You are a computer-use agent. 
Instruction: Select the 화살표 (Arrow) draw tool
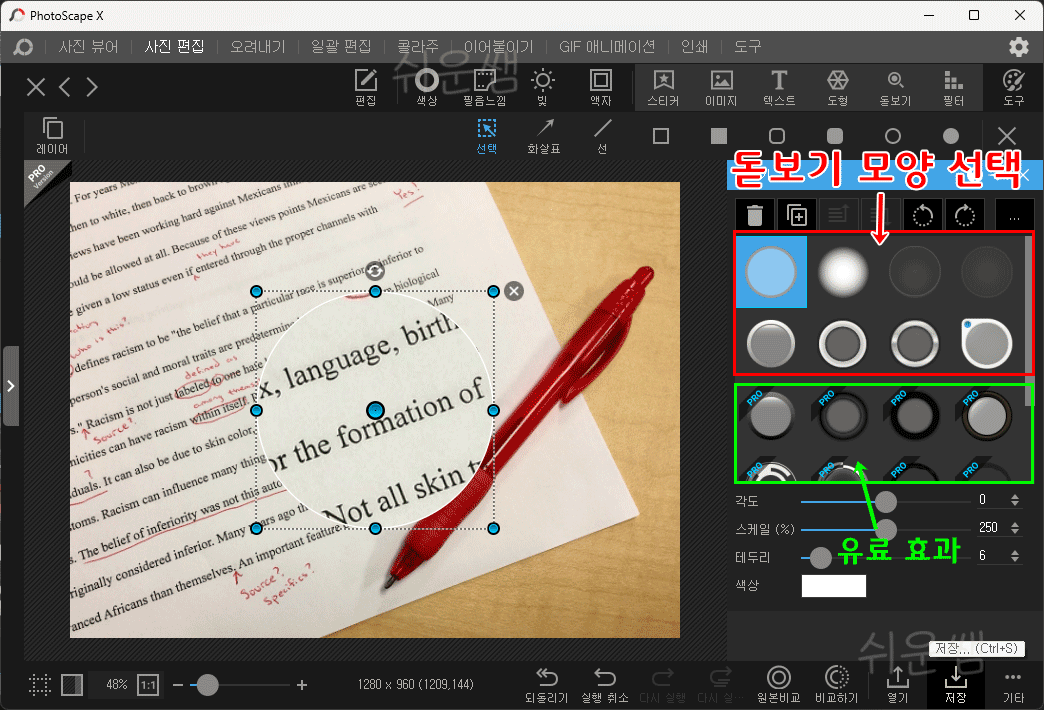pyautogui.click(x=544, y=136)
